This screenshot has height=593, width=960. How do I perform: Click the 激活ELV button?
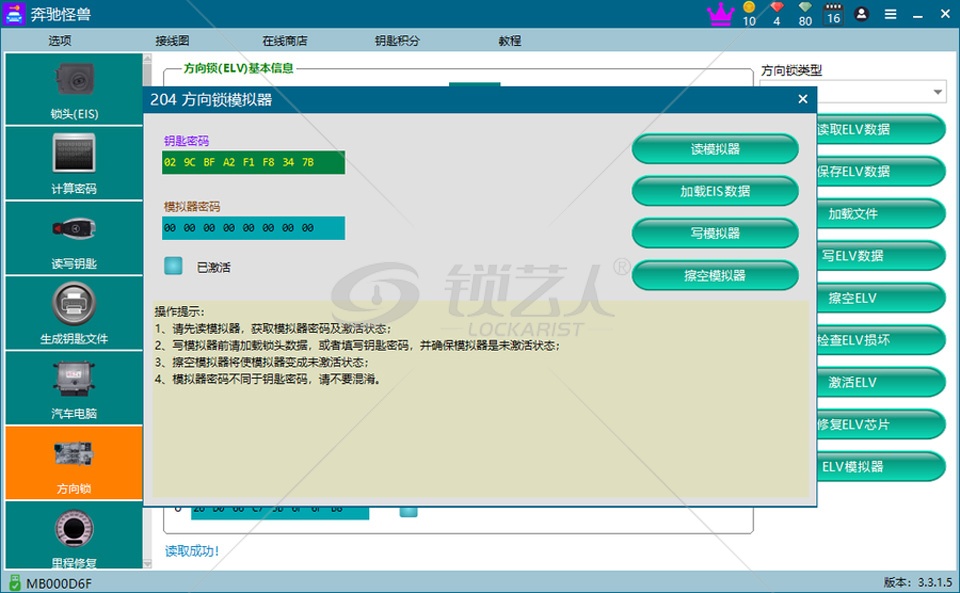coord(881,382)
